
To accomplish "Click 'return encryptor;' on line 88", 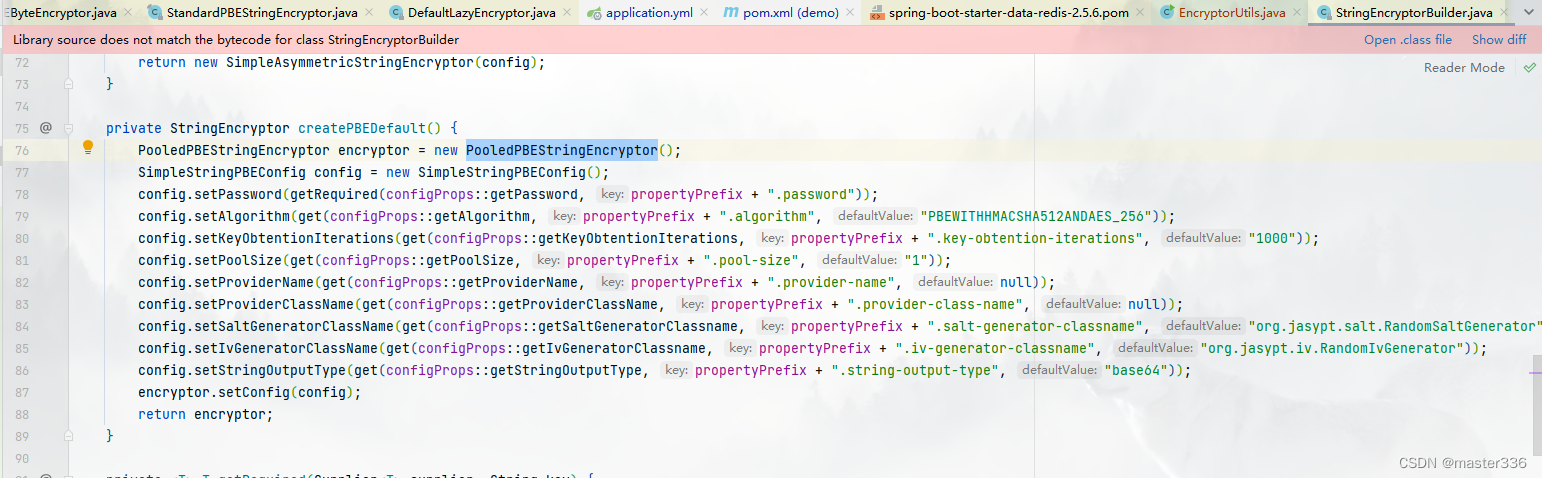I will [205, 414].
